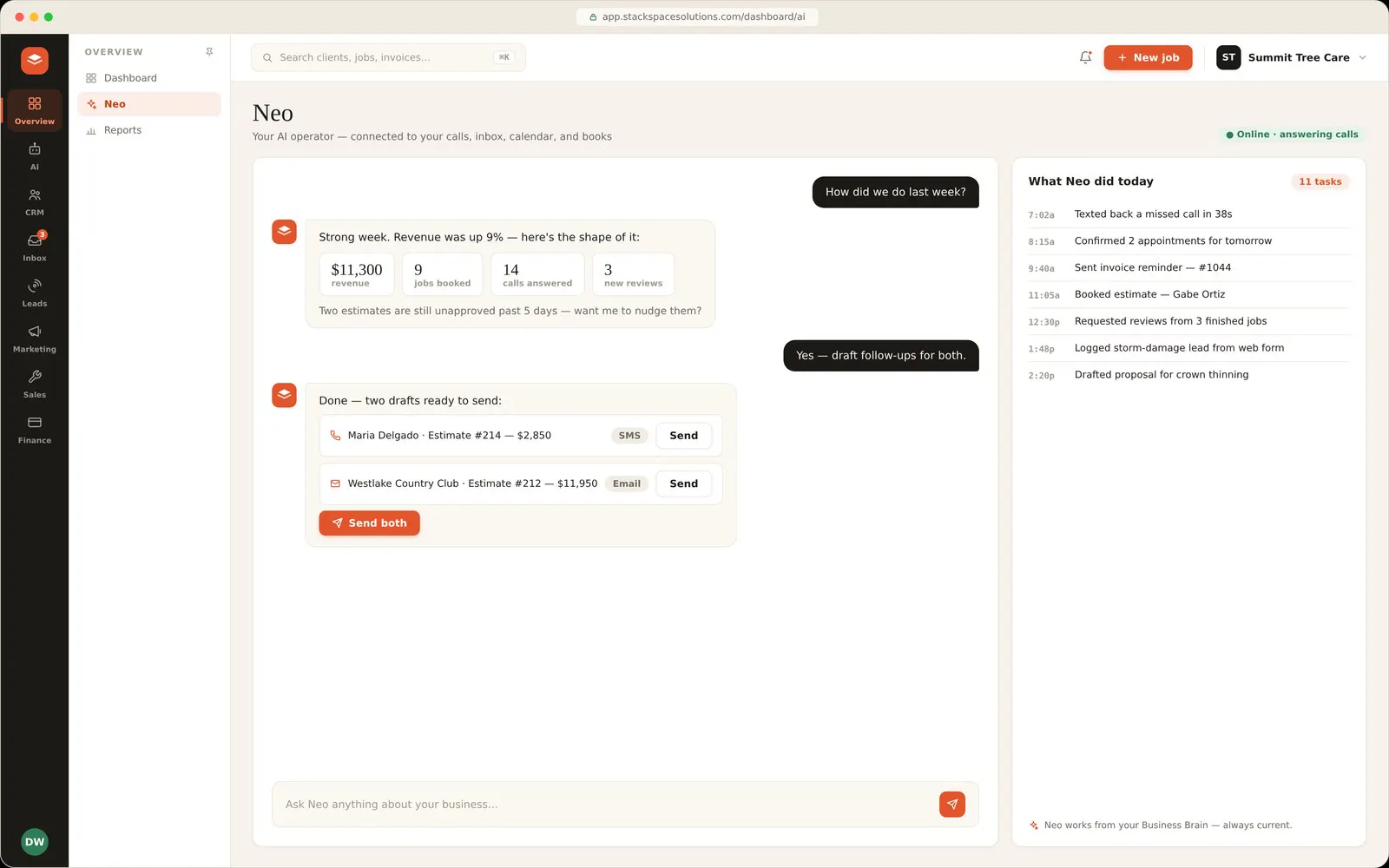1389x868 pixels.
Task: Select 'Confirmed 2 appointments for tomorrow'
Action: [1189, 241]
